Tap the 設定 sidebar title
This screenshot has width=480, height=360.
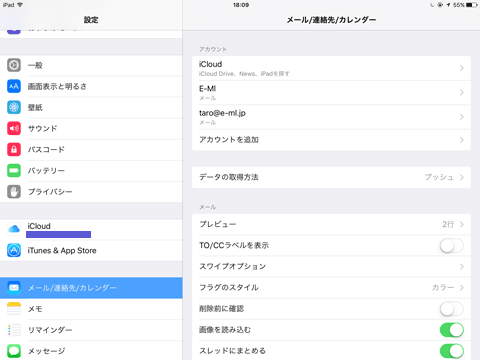[91, 20]
